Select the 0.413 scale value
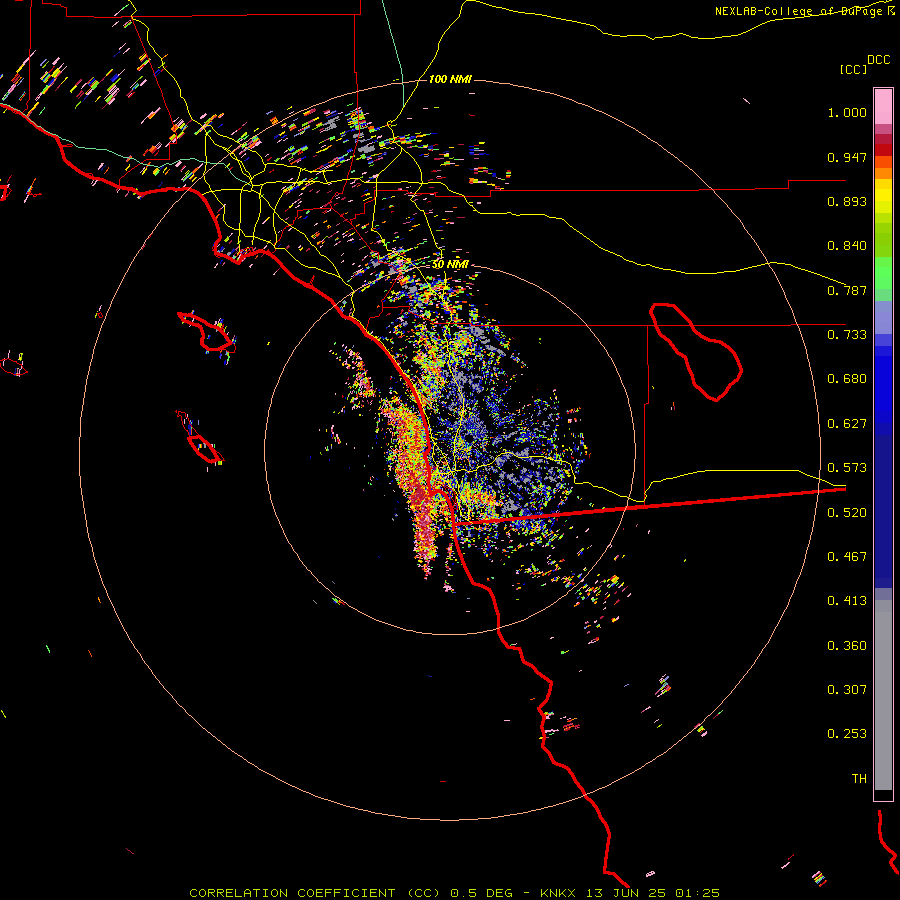The image size is (900, 900). [847, 601]
